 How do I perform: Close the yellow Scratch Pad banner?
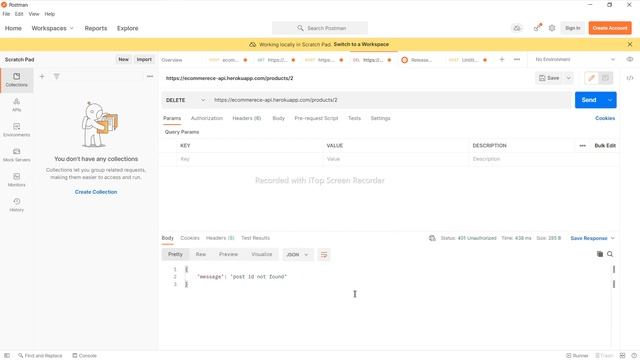click(630, 44)
